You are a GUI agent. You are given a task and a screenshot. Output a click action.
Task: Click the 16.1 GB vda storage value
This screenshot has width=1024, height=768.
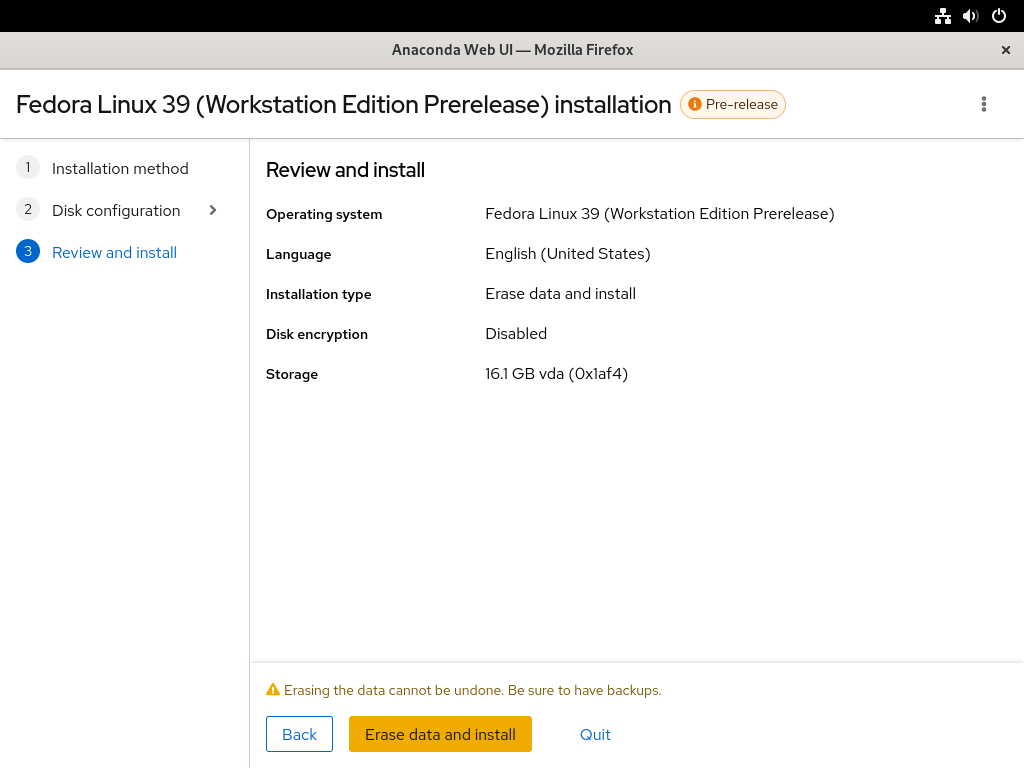tap(556, 374)
